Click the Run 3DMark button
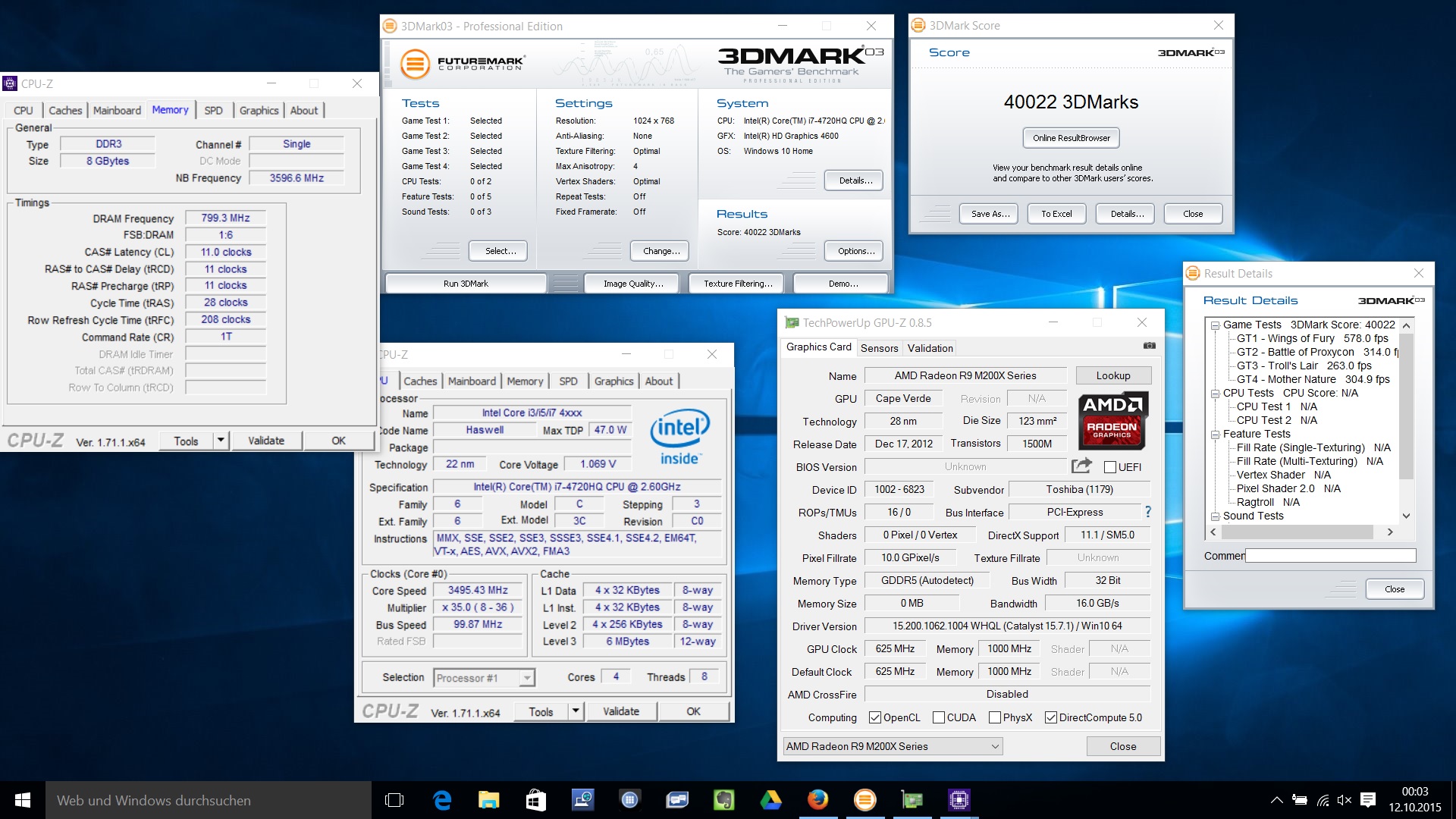Viewport: 1456px width, 819px height. (x=466, y=284)
